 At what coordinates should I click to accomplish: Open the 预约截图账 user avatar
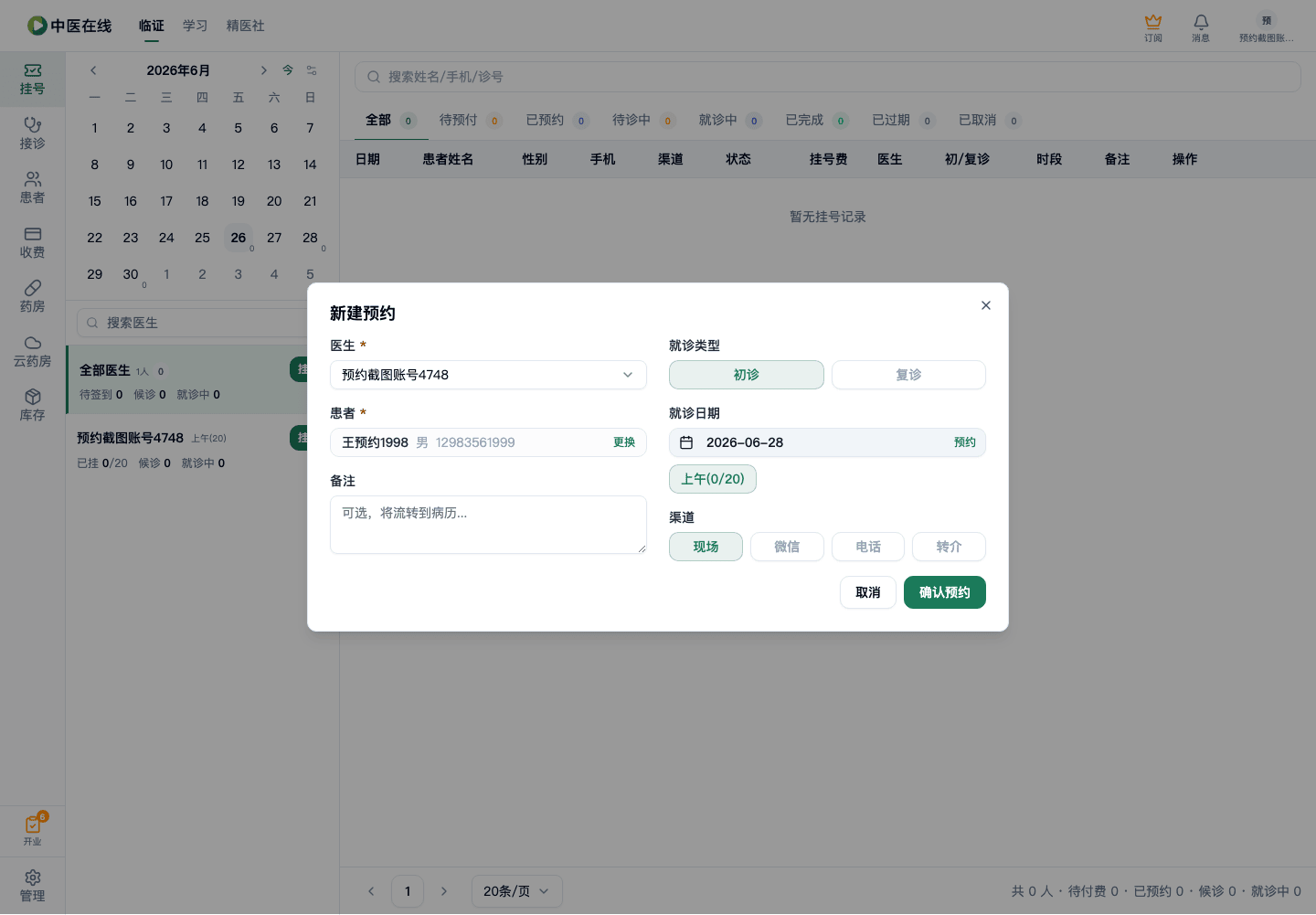[x=1267, y=27]
